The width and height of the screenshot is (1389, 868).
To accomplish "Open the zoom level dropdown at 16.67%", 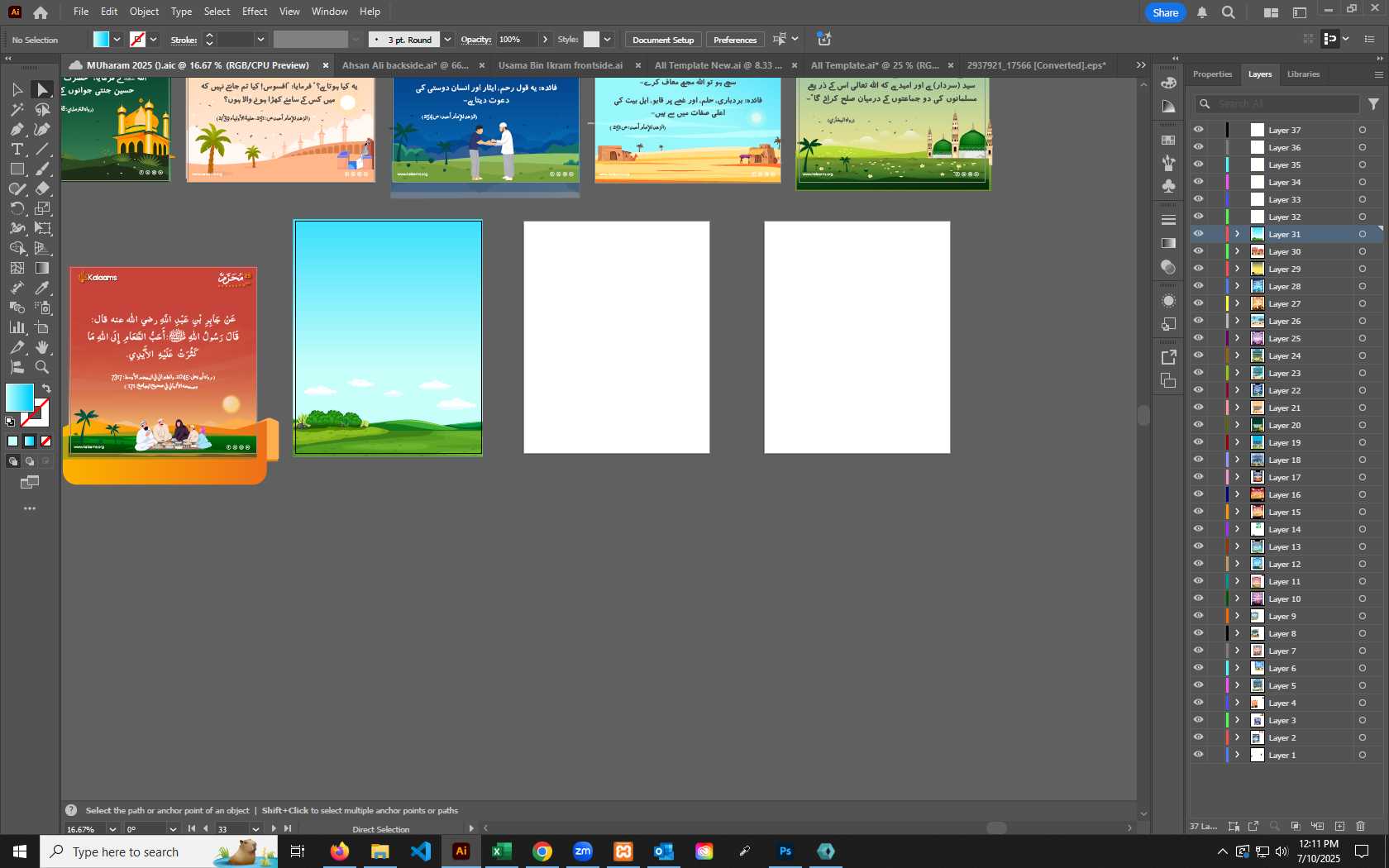I will click(x=112, y=828).
